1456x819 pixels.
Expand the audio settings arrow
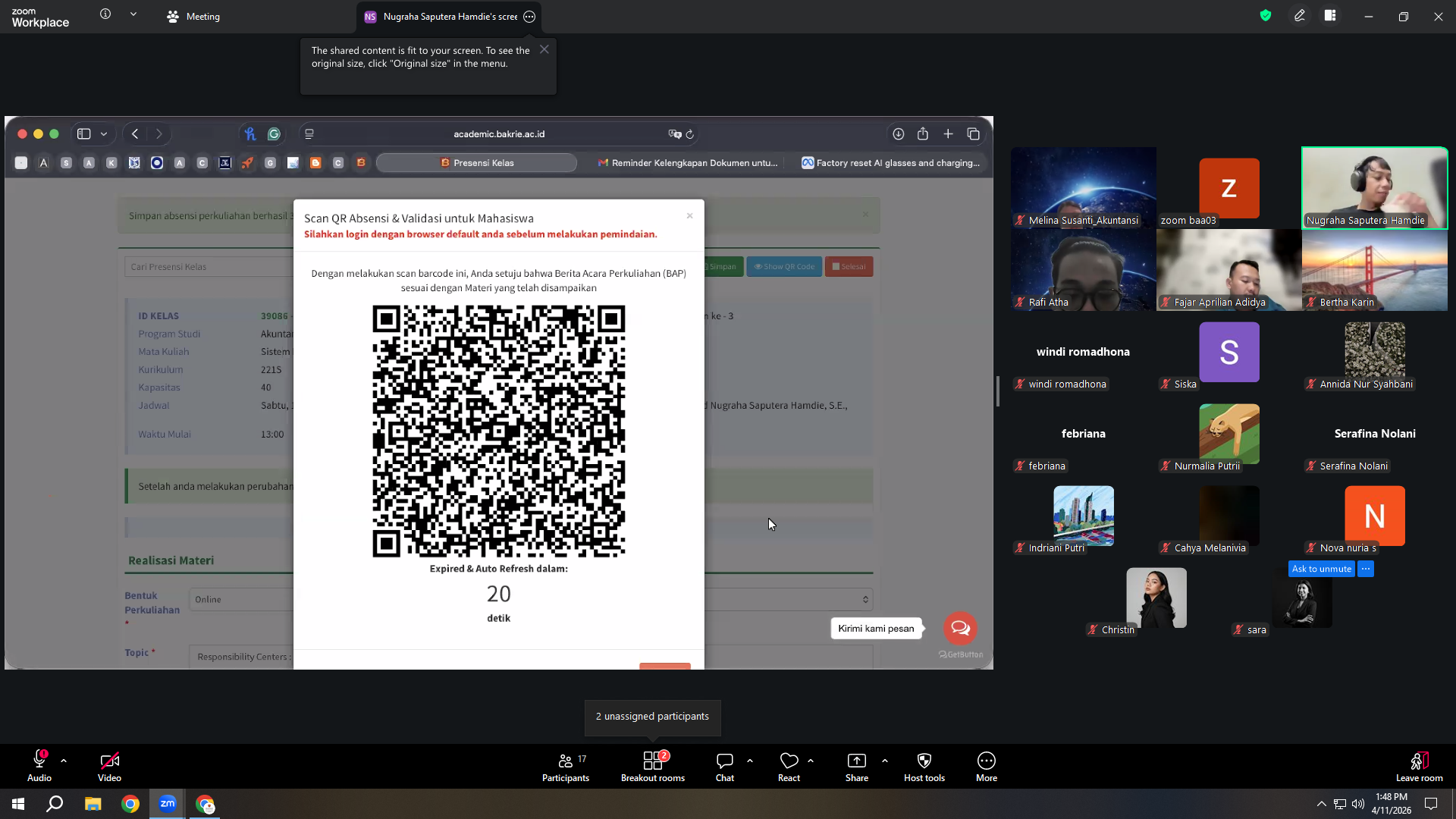point(64,761)
